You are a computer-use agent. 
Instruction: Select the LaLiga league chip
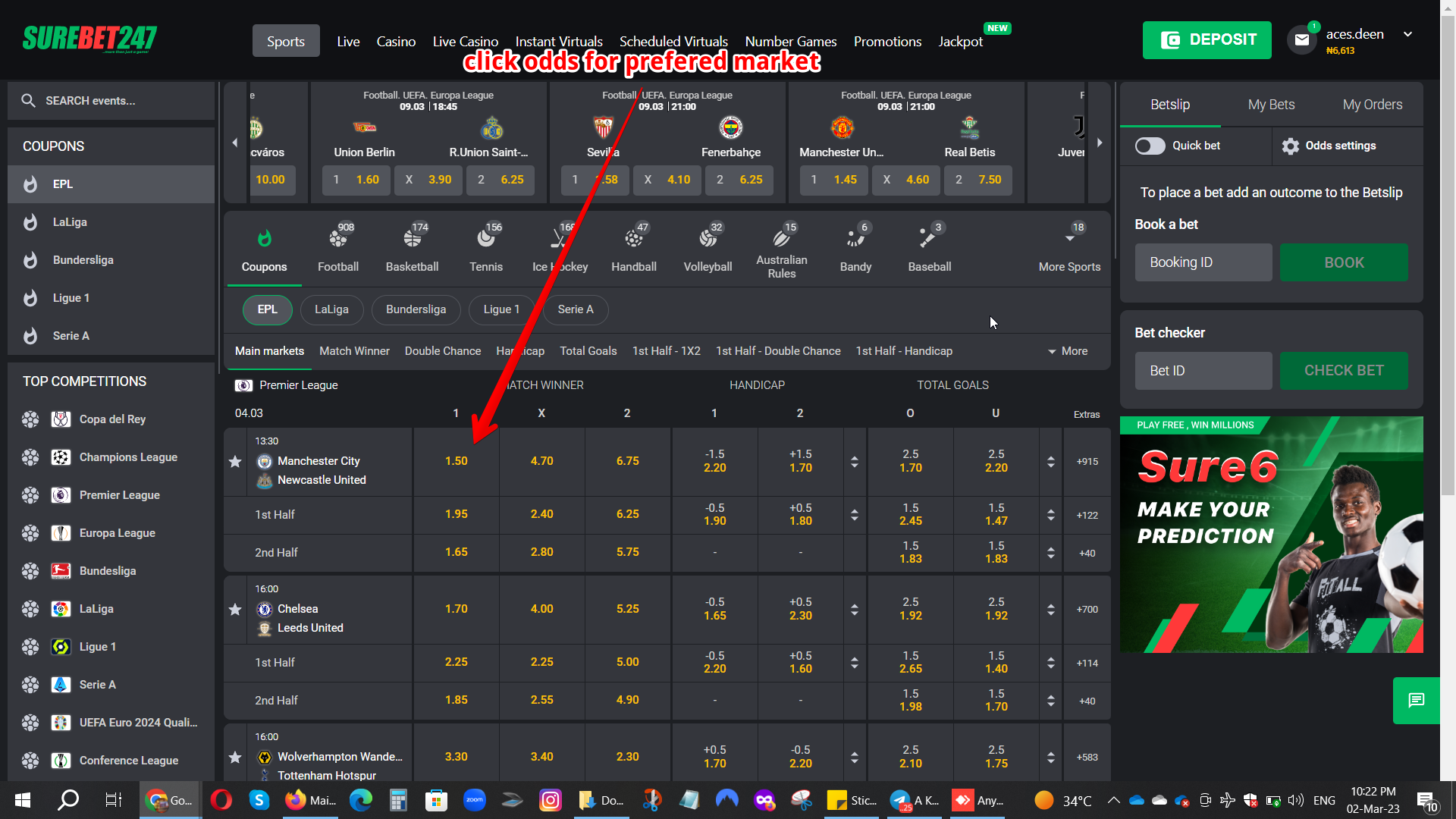pyautogui.click(x=331, y=309)
